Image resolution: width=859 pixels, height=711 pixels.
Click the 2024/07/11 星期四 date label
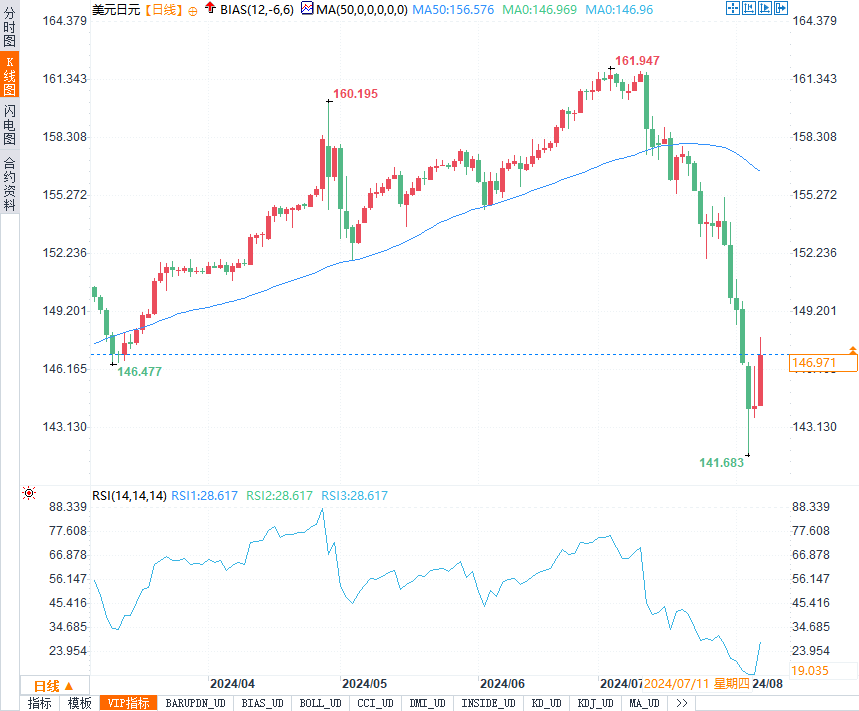(x=696, y=683)
